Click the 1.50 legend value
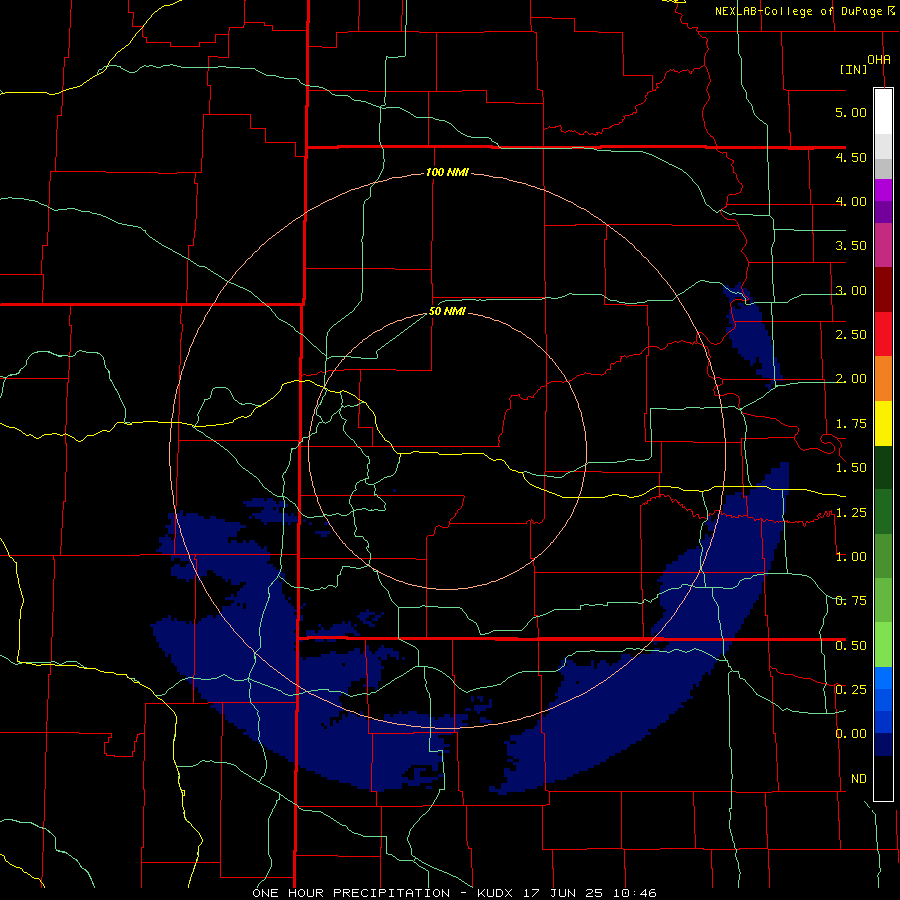The image size is (900, 900). point(851,468)
